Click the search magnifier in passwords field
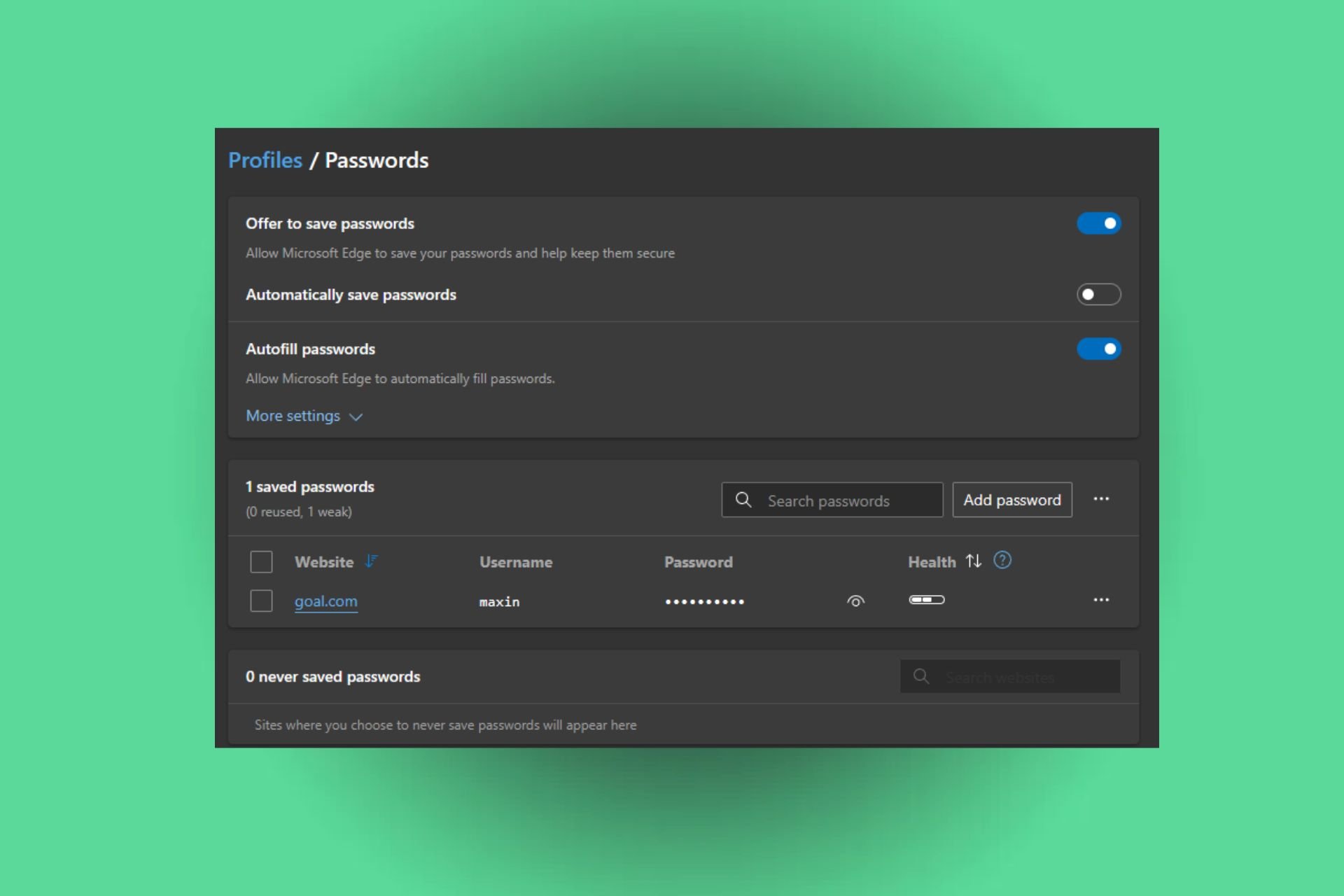The height and width of the screenshot is (896, 1344). [743, 500]
